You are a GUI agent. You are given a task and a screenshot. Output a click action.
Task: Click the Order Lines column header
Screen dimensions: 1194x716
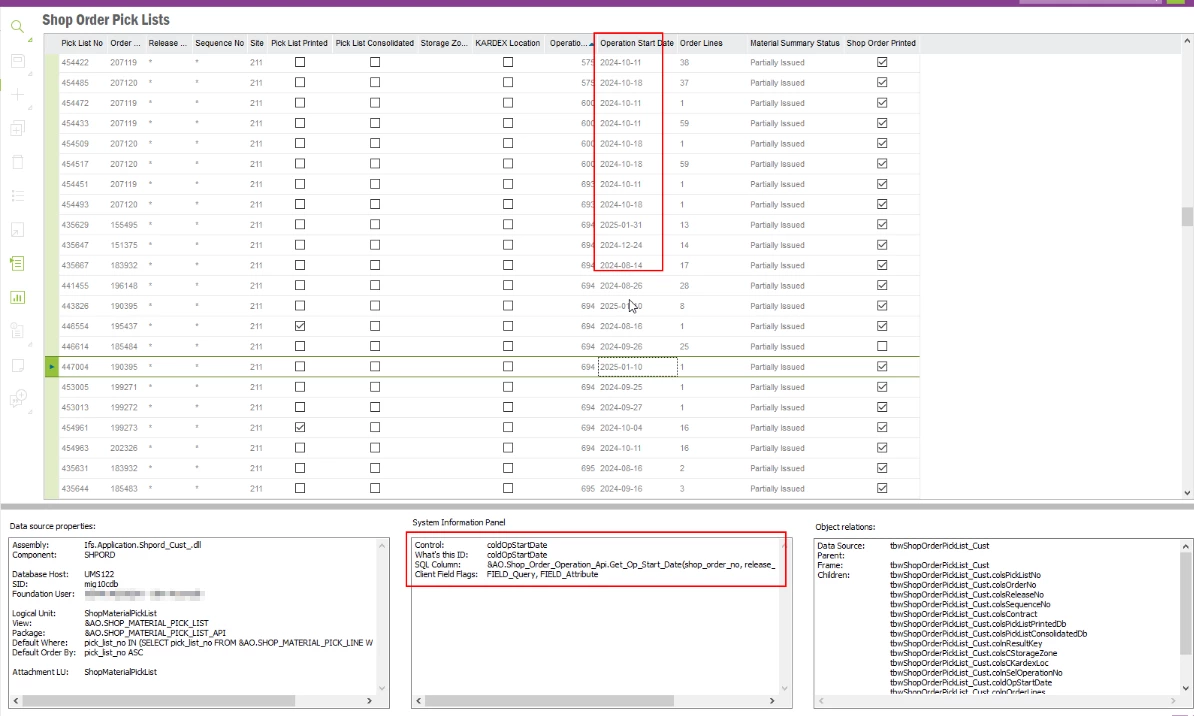coord(701,43)
